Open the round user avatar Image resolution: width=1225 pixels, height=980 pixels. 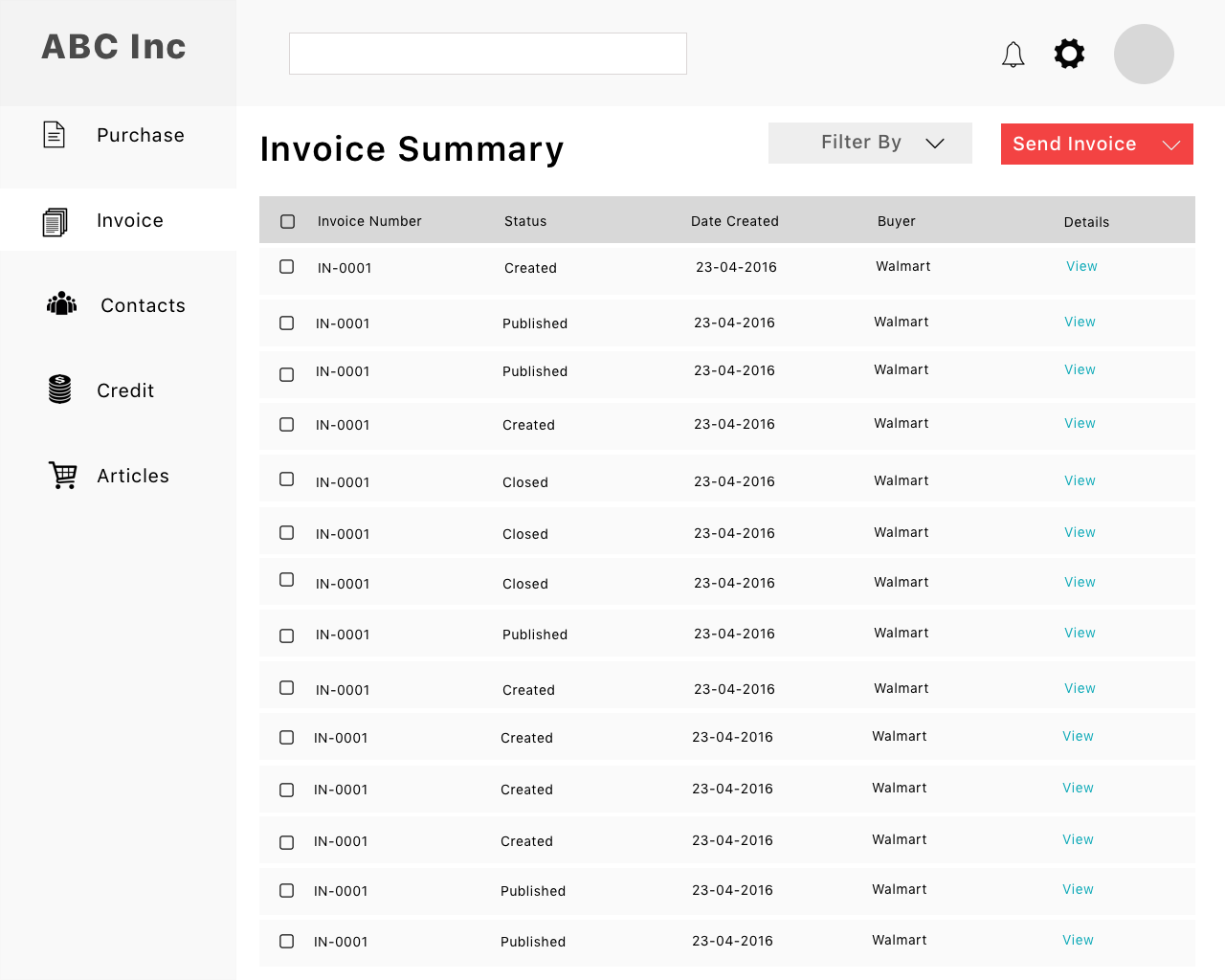tap(1144, 54)
